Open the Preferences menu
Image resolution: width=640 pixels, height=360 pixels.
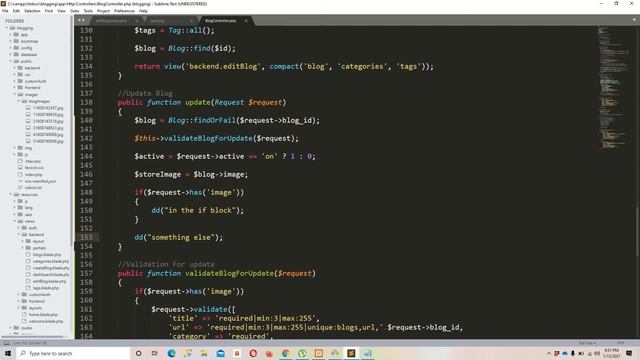tap(124, 11)
